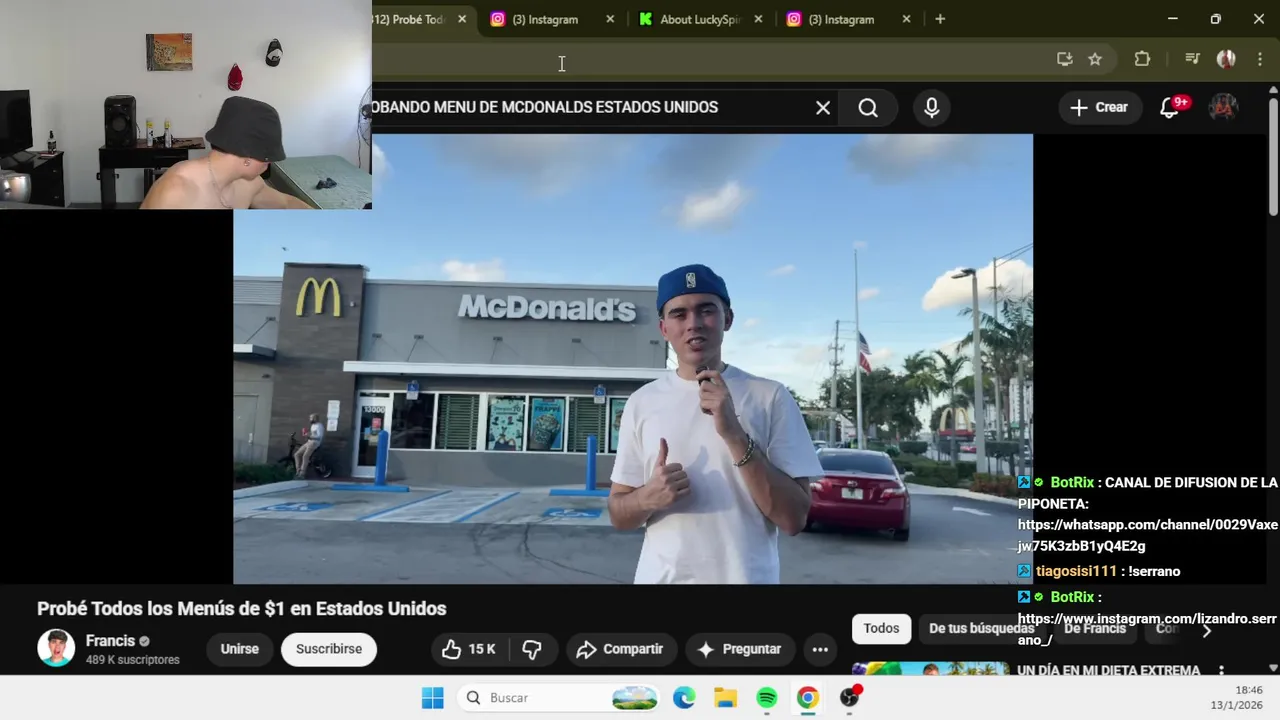Screen dimensions: 1280x720
Task: Dislike the video with thumbs down
Action: (532, 649)
